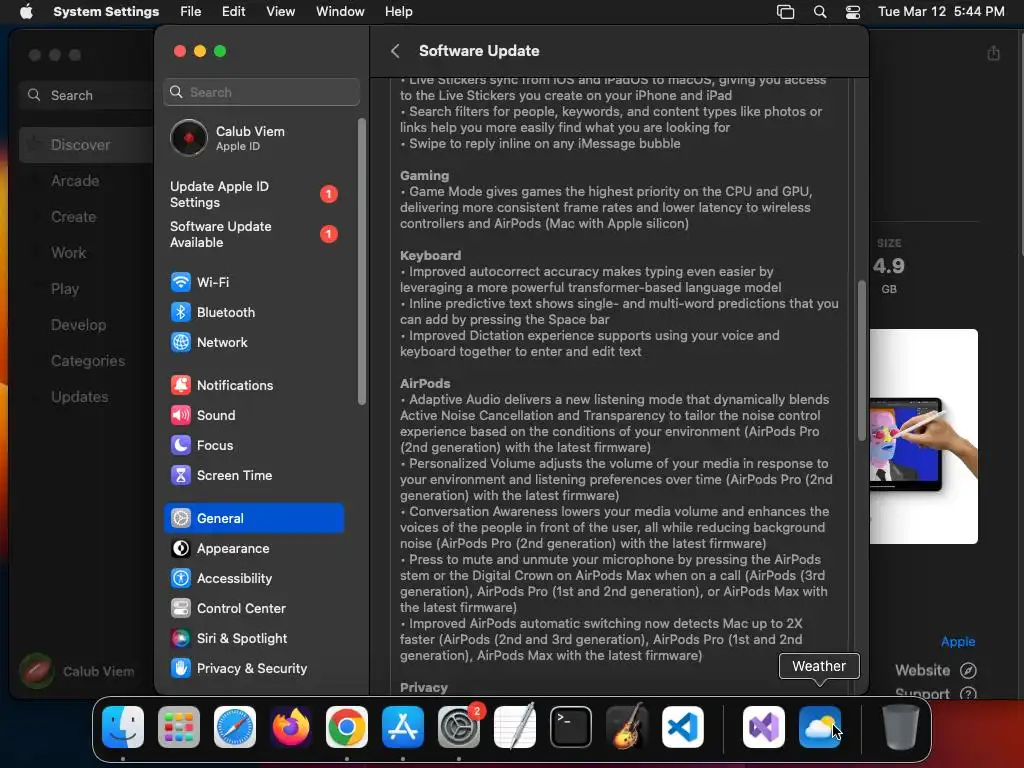Image resolution: width=1024 pixels, height=768 pixels.
Task: Open purple Visual Studio Dock icon
Action: point(764,727)
